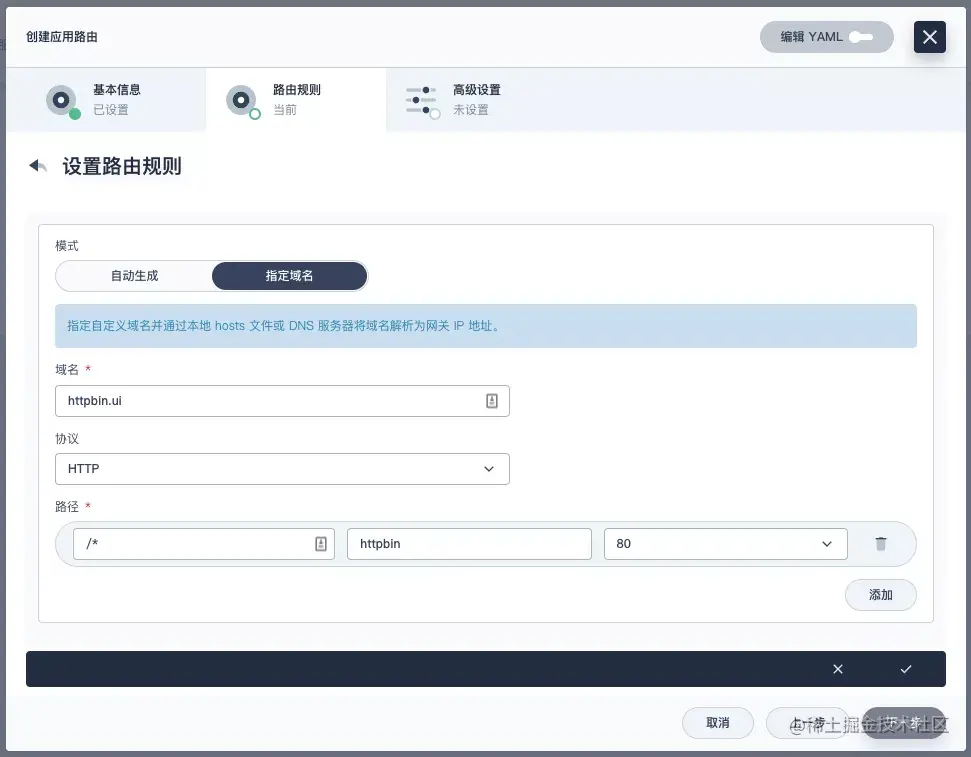Delete the /* path rule via trash icon
Image resolution: width=971 pixels, height=757 pixels.
point(881,543)
